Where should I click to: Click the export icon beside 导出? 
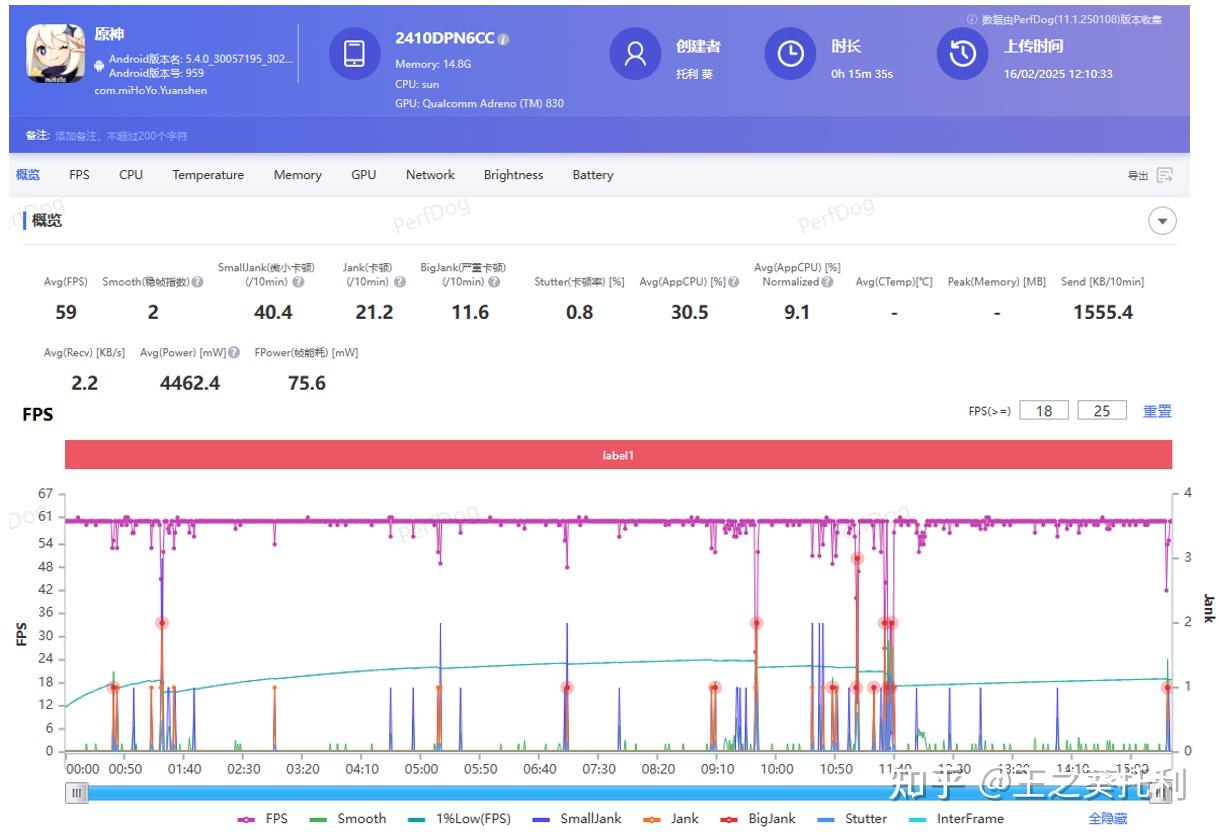1164,175
